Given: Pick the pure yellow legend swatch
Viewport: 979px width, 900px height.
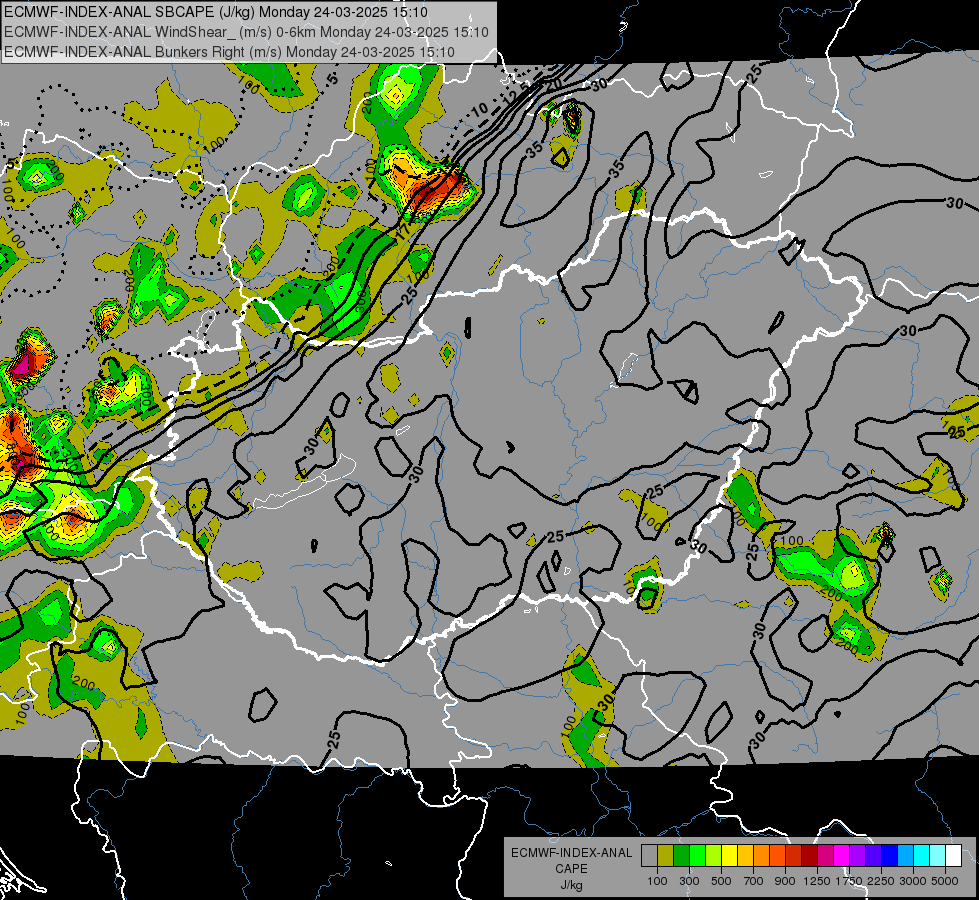Looking at the screenshot, I should point(729,855).
